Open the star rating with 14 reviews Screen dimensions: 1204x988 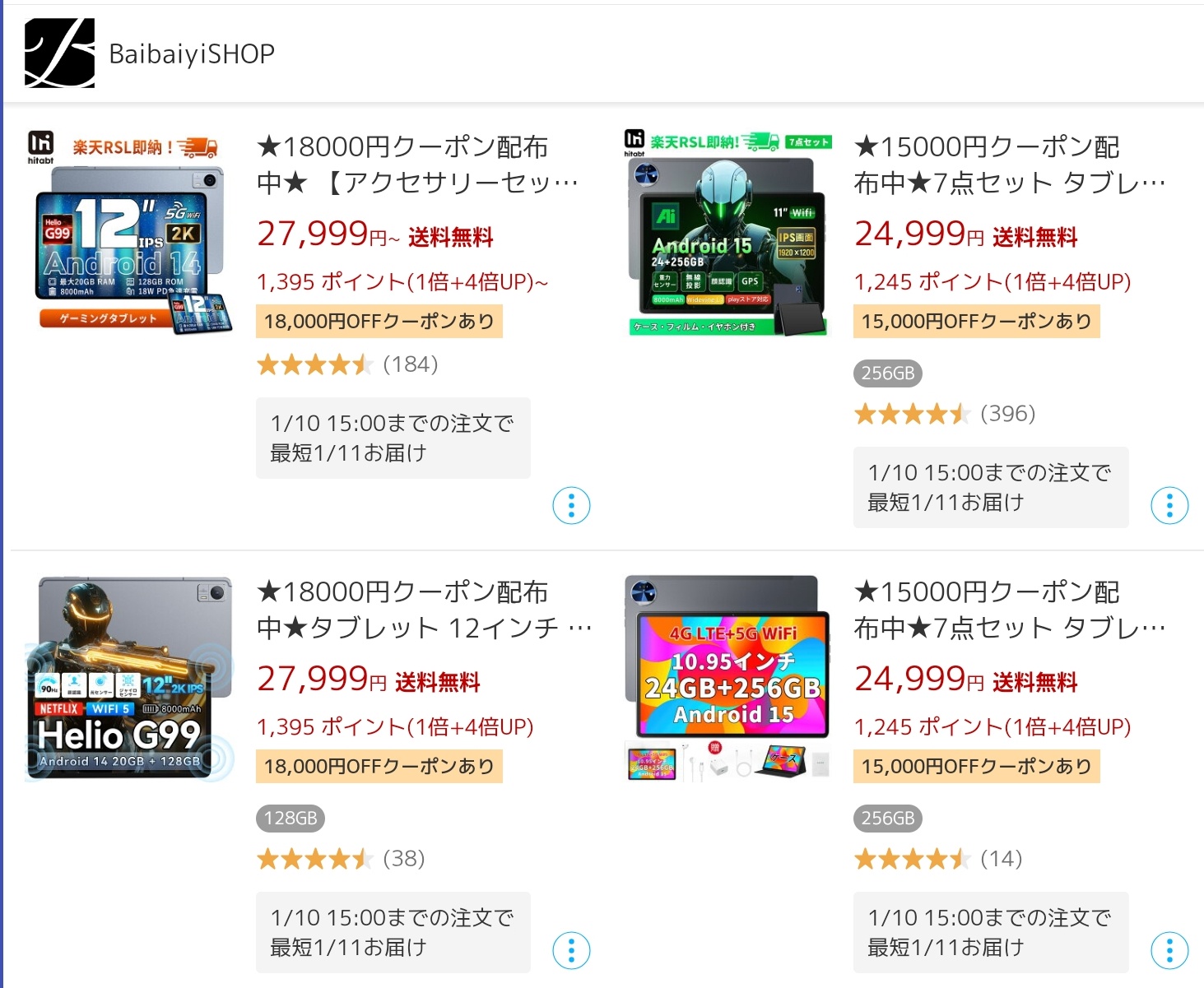[x=938, y=859]
